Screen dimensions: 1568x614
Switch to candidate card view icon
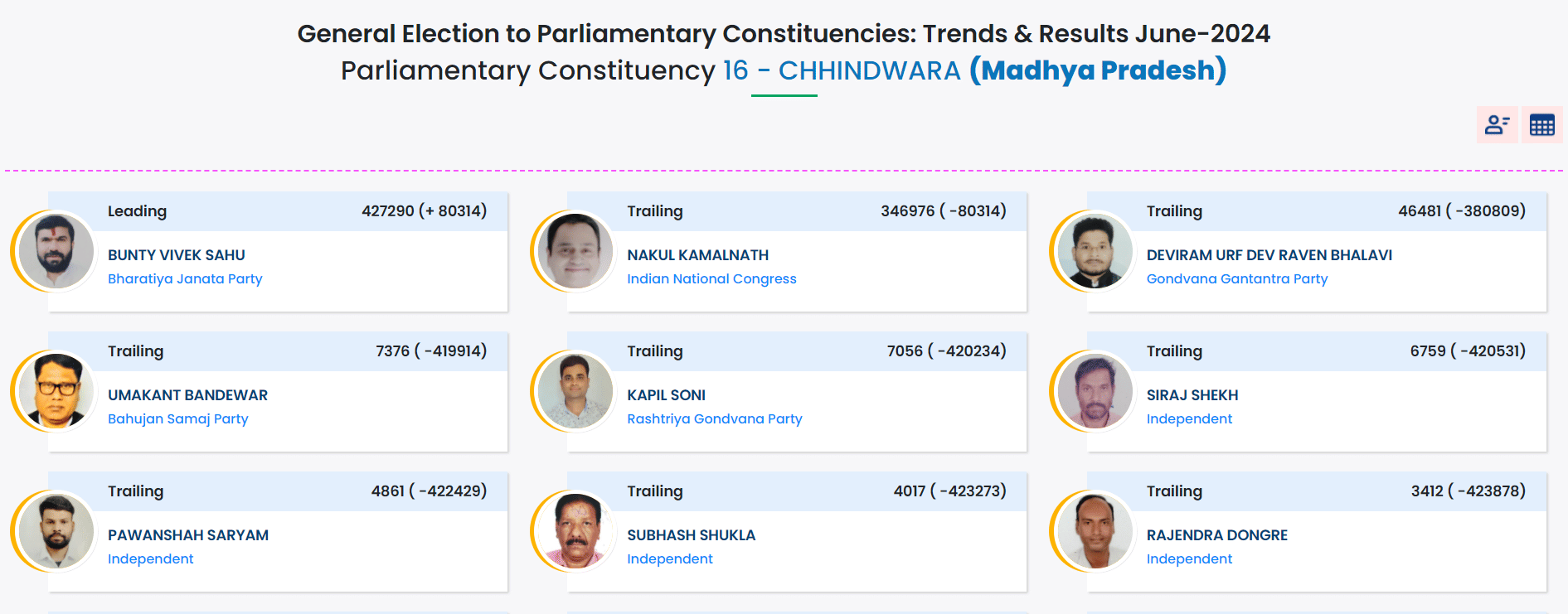click(x=1497, y=125)
